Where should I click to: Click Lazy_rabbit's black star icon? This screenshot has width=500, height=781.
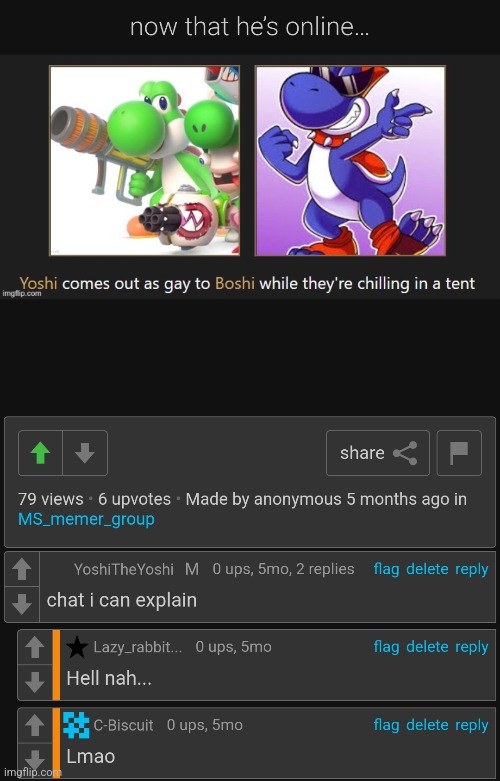pyautogui.click(x=77, y=647)
